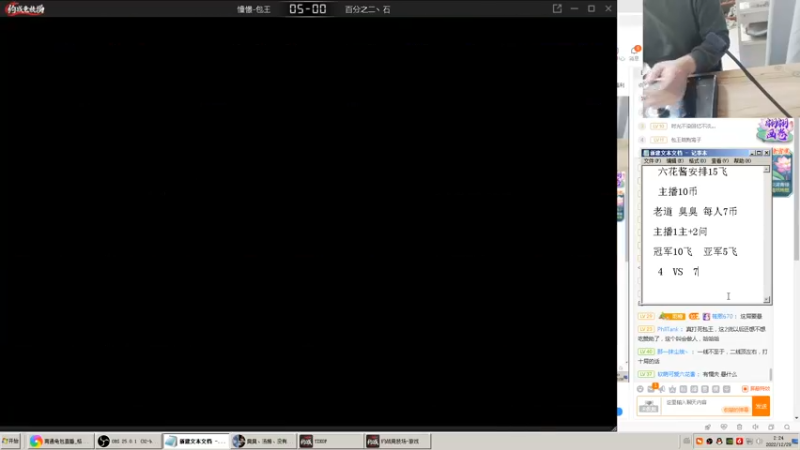Click the search magnifier below chat panel

(x=787, y=427)
